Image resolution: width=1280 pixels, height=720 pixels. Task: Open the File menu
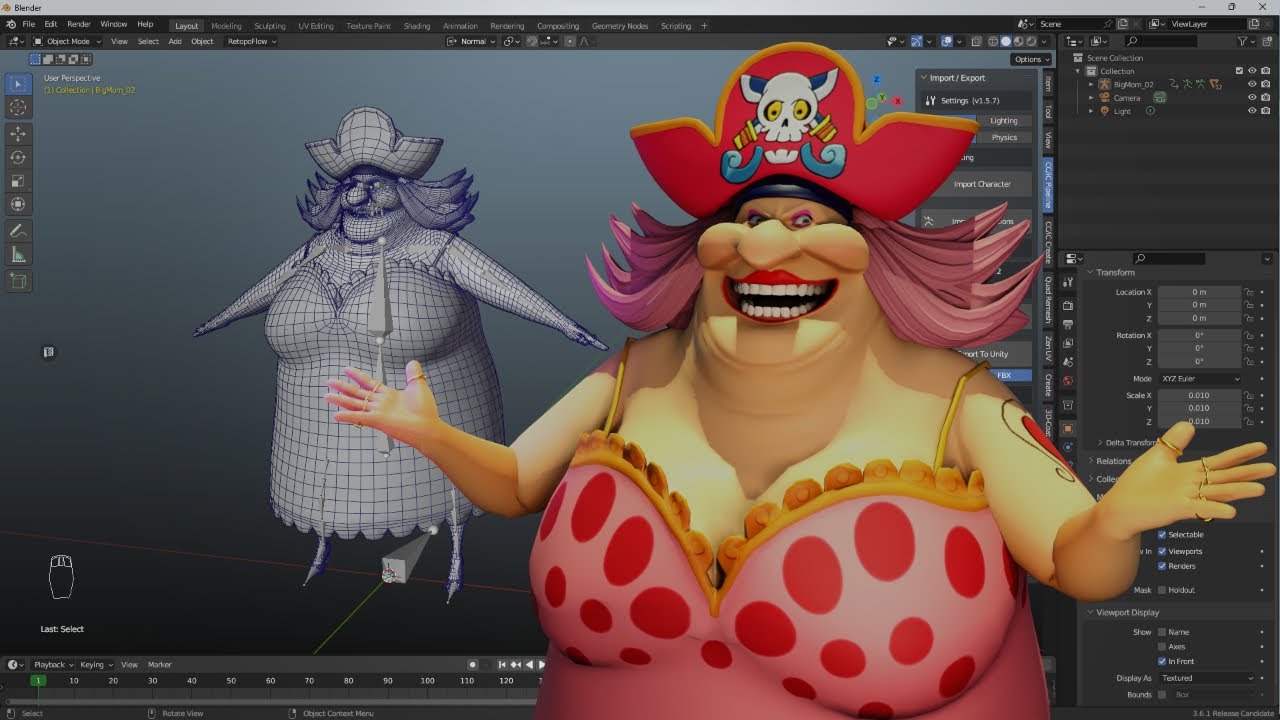28,24
